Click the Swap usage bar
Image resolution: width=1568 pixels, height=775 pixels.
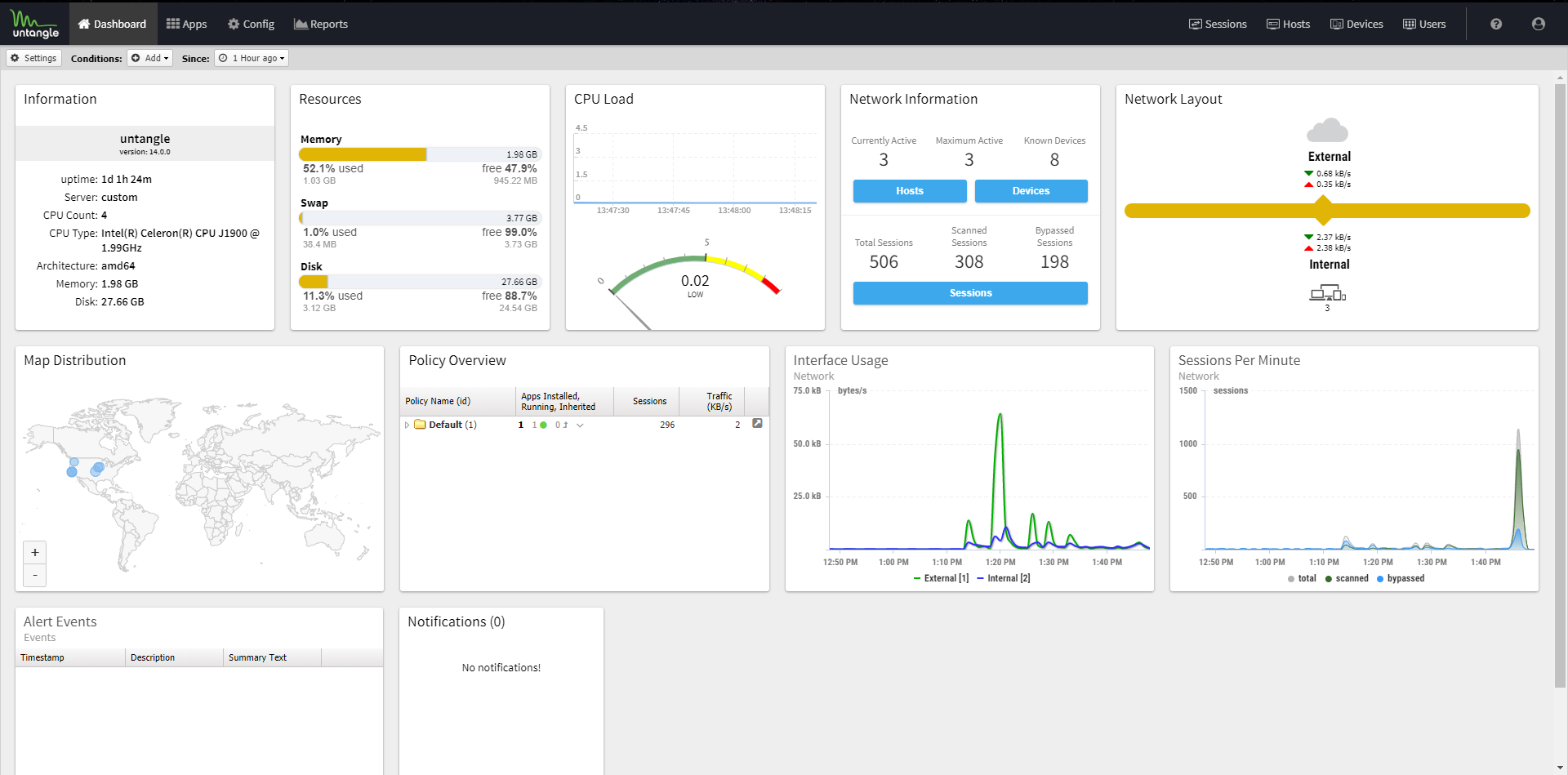(420, 218)
